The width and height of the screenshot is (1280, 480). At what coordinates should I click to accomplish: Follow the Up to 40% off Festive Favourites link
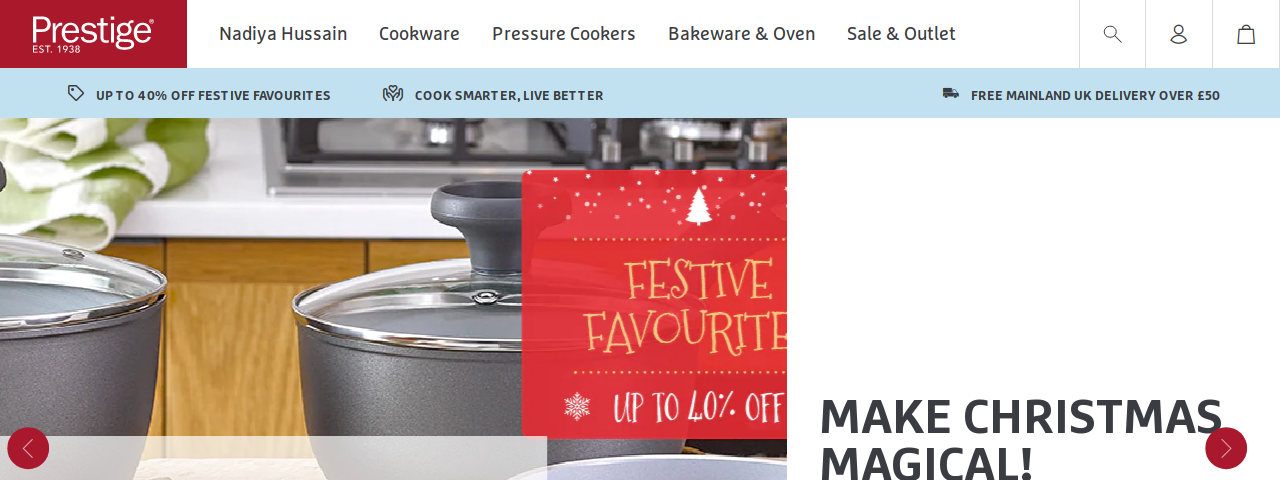click(213, 95)
